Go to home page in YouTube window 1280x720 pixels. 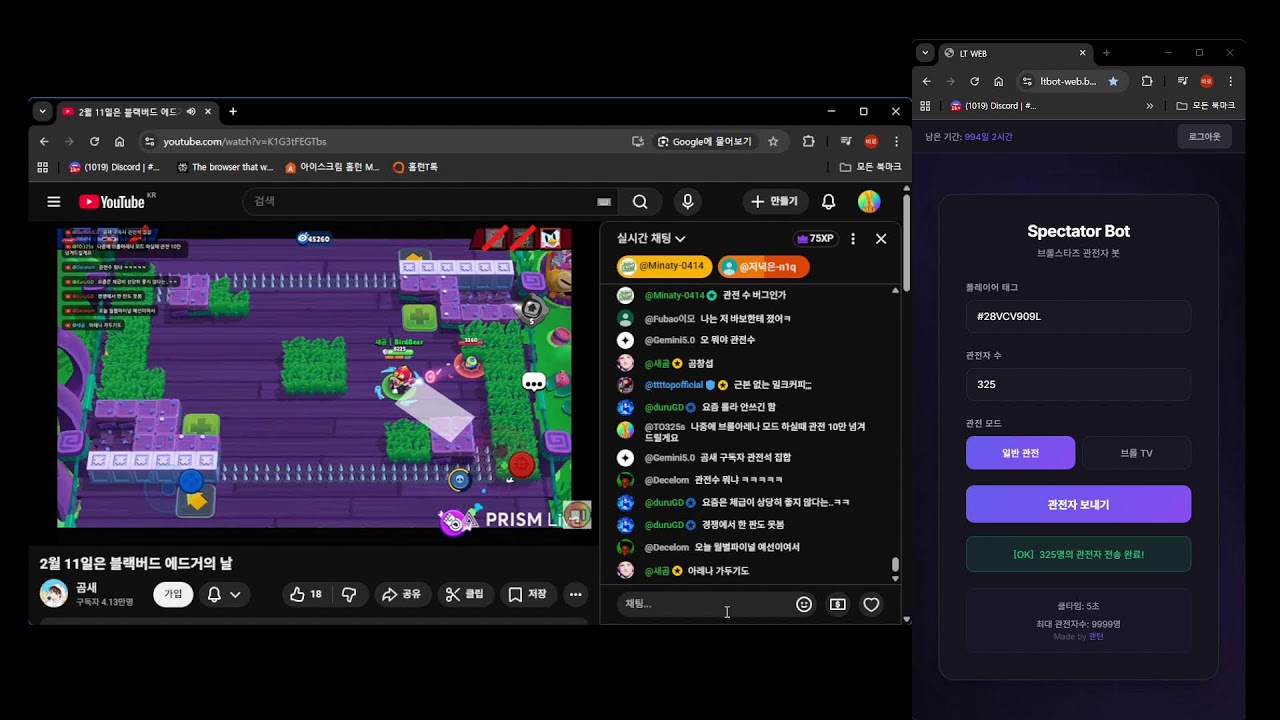[119, 142]
